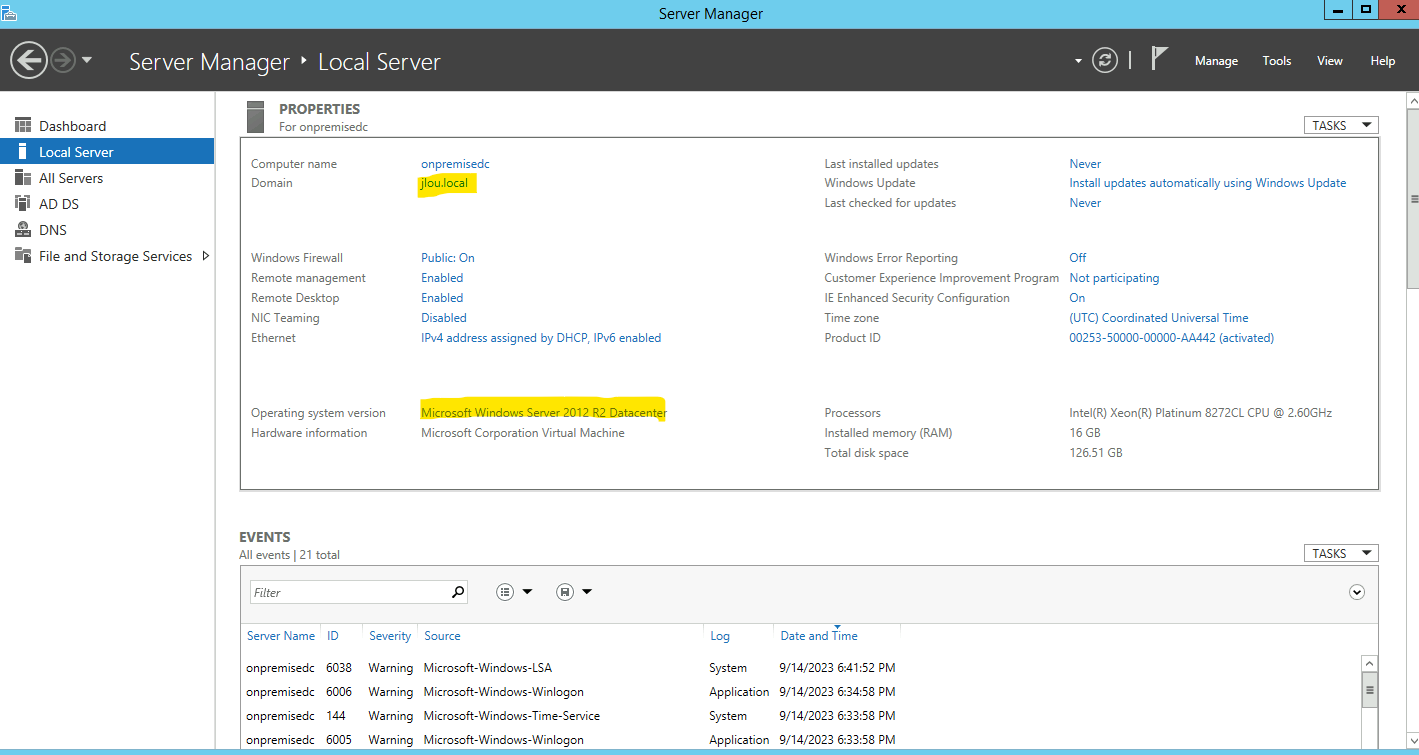Viewport: 1419px width, 755px height.
Task: Click the jlou.local domain link
Action: 444,183
